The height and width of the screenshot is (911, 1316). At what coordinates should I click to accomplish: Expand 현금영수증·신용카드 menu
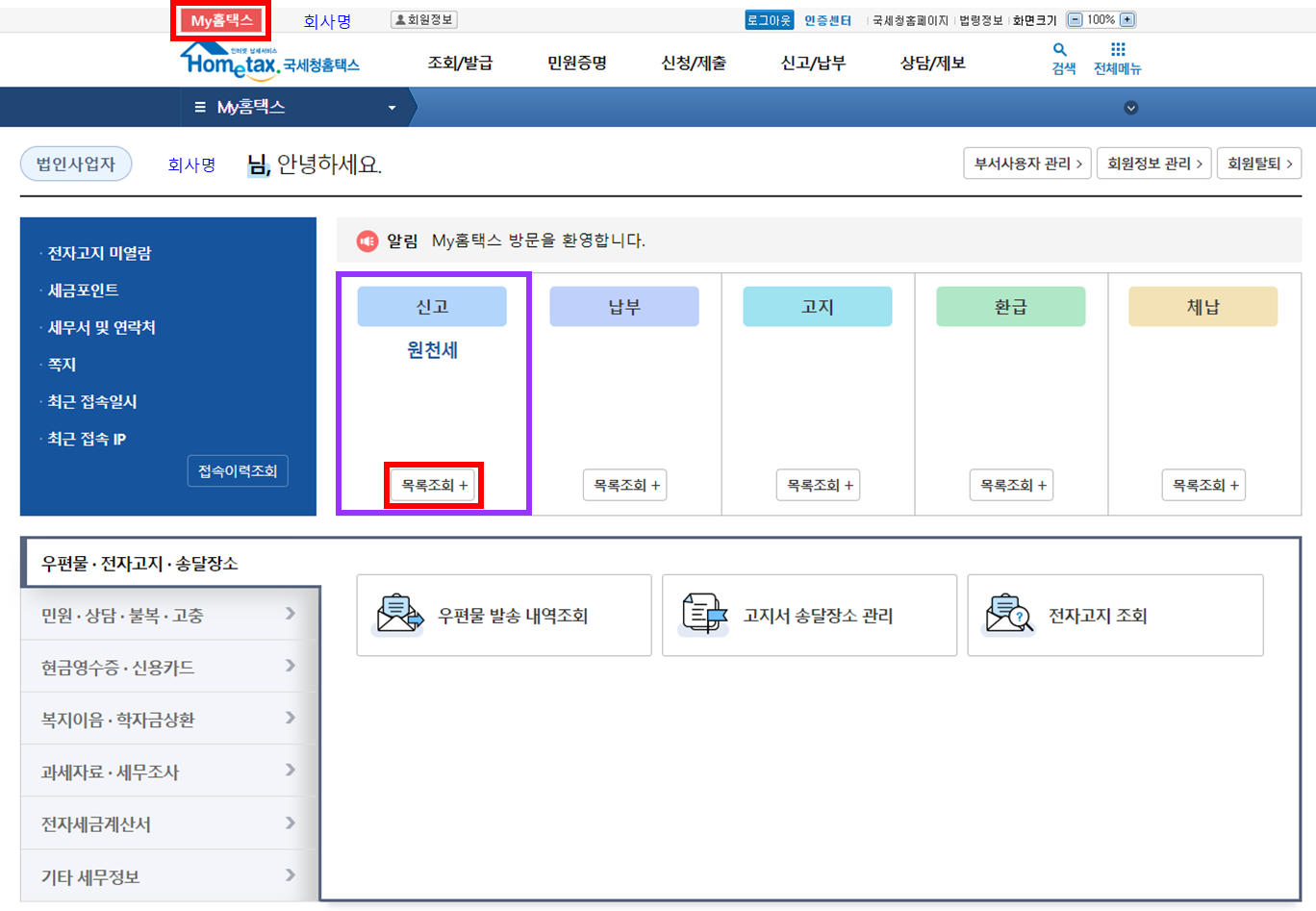tap(169, 667)
